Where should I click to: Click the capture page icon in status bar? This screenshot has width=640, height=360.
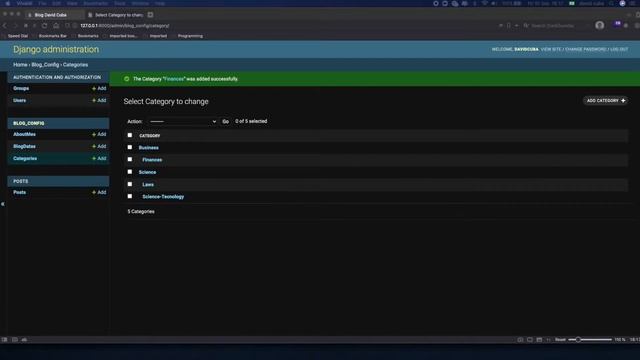pos(520,340)
